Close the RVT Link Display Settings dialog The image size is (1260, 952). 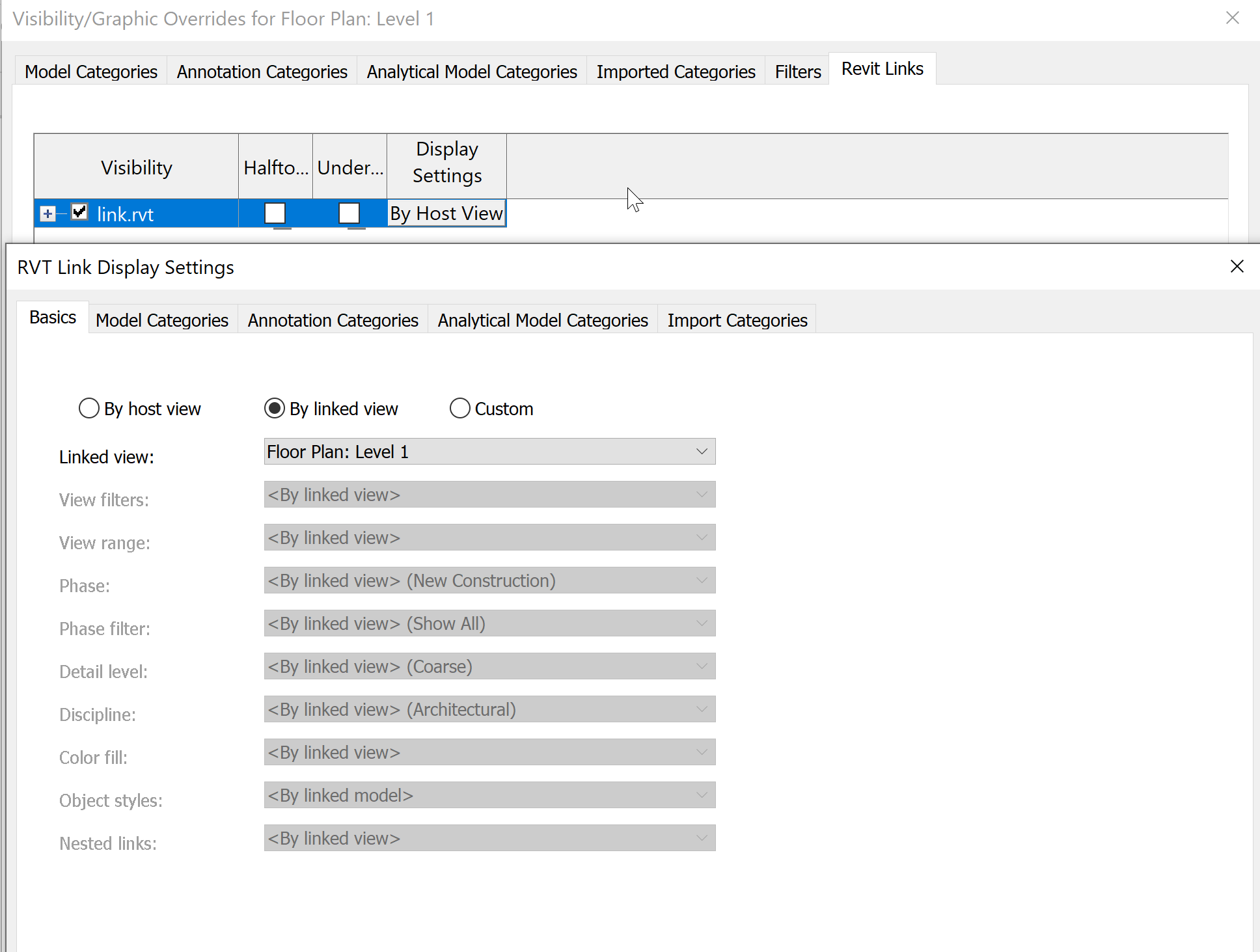pos(1237,267)
